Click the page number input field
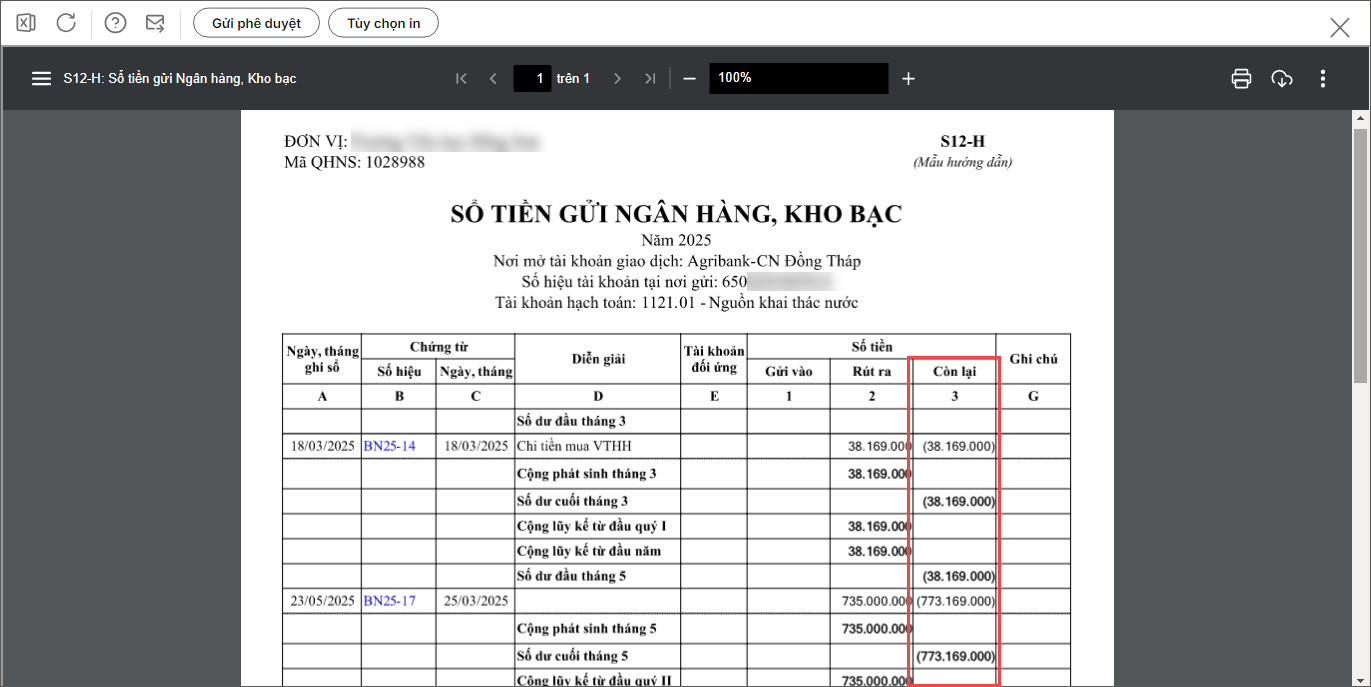 (532, 78)
